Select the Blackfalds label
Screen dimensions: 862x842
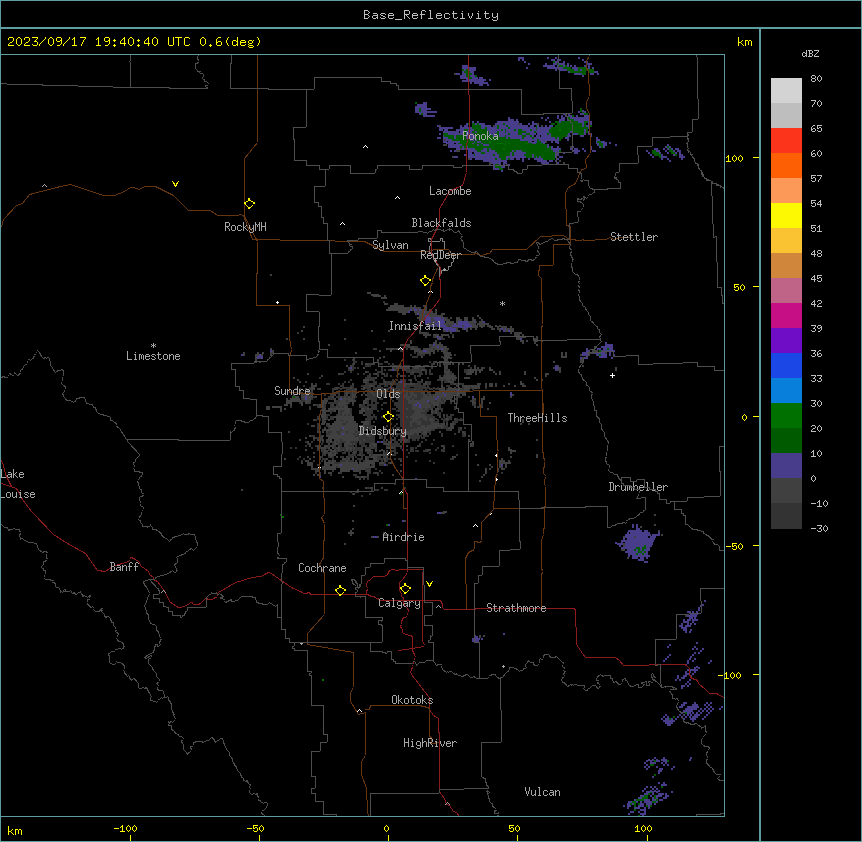click(441, 223)
